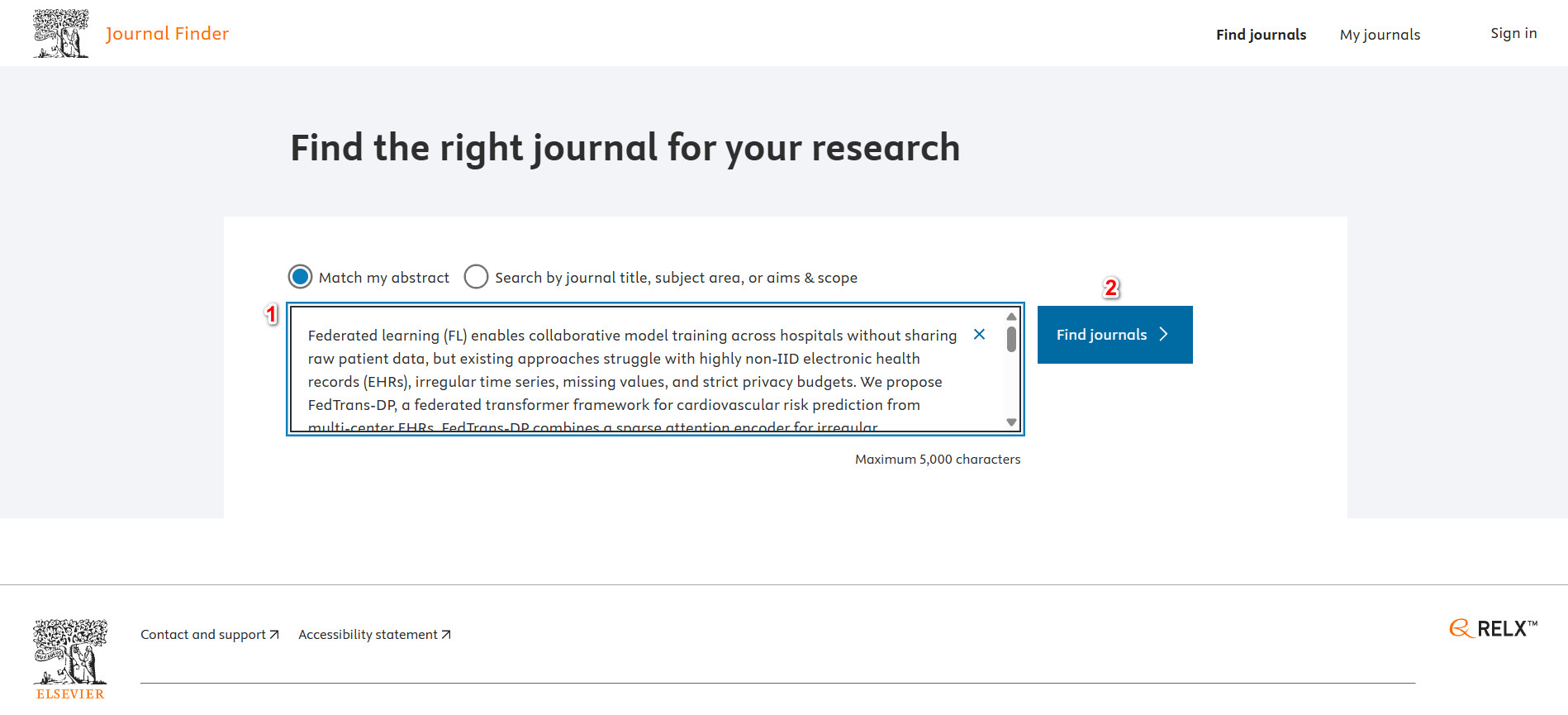Viewport: 1568px width, 715px height.
Task: Click the abstract textarea scrollbar thumb
Action: tap(1011, 340)
